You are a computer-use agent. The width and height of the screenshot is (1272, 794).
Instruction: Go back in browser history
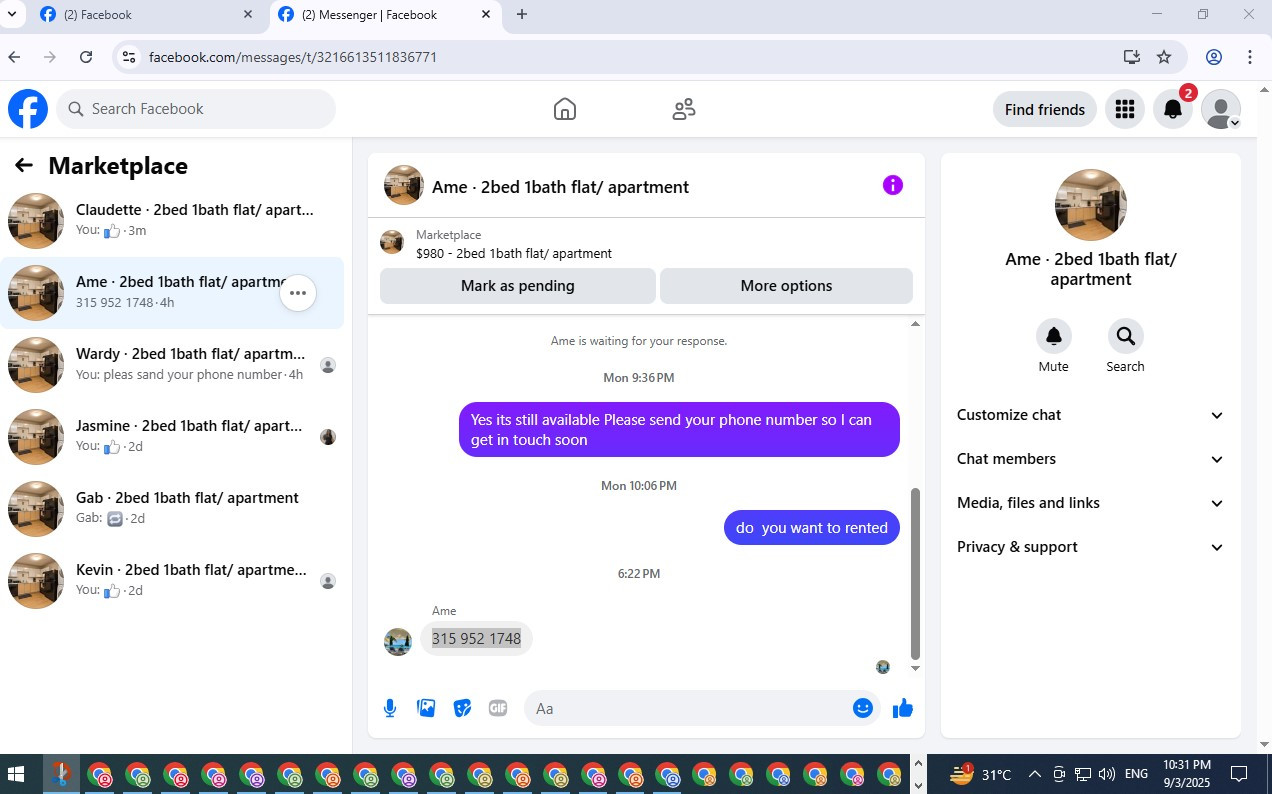click(14, 57)
